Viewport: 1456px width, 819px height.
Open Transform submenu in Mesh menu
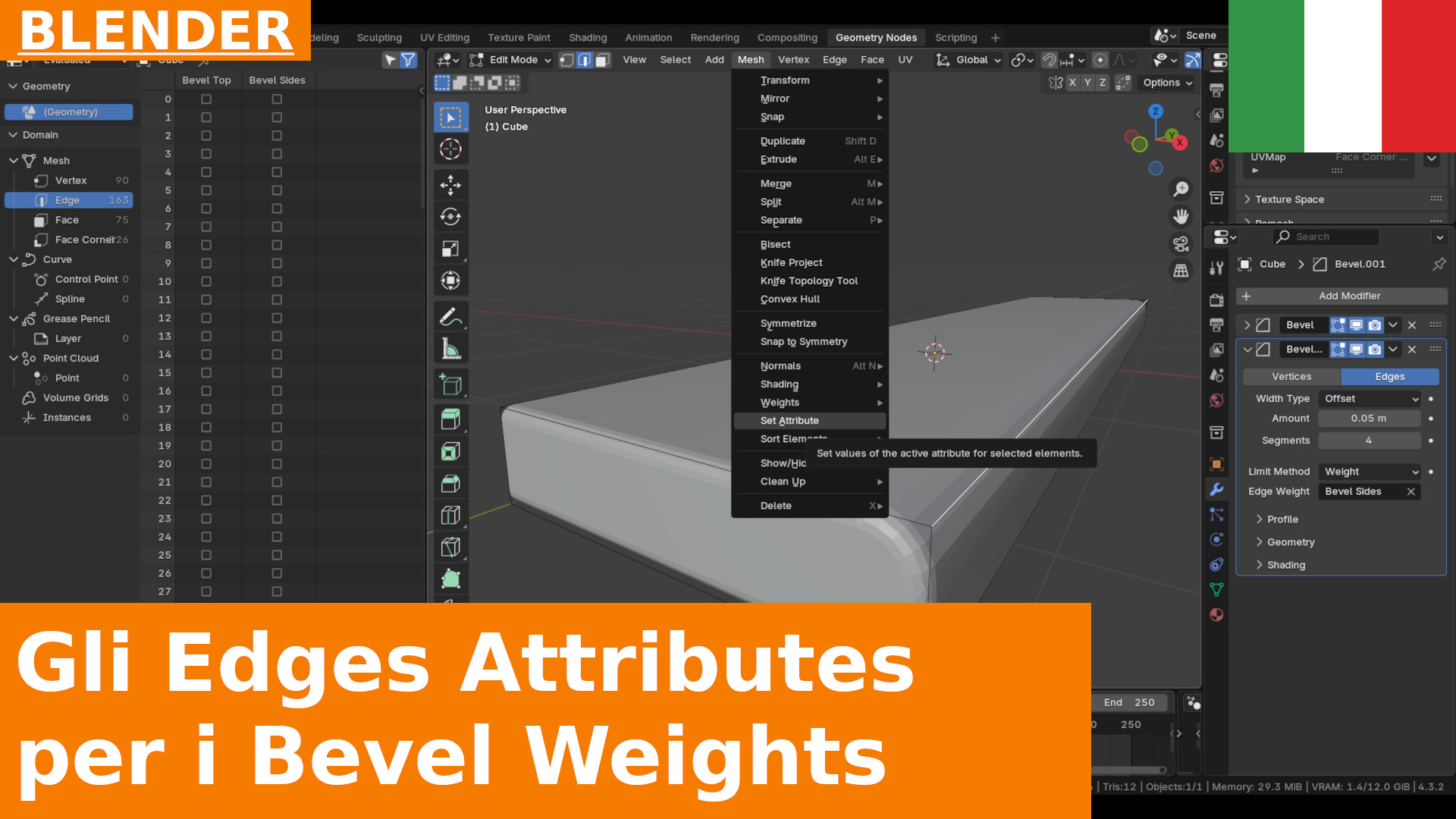(x=810, y=80)
